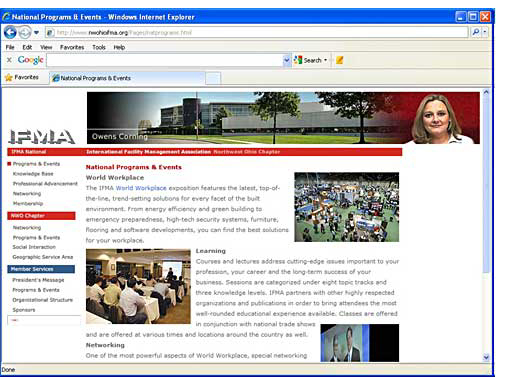The width and height of the screenshot is (505, 377).
Task: Click the browser Back arrow button
Action: click(10, 32)
